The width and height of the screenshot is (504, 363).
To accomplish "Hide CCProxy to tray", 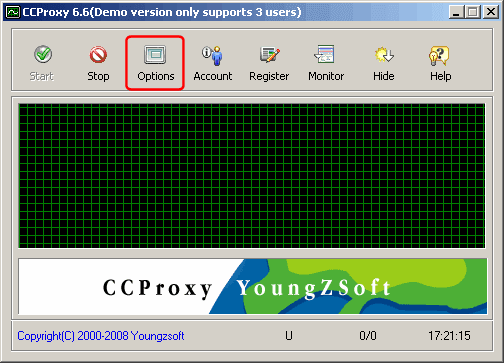I will [x=384, y=63].
